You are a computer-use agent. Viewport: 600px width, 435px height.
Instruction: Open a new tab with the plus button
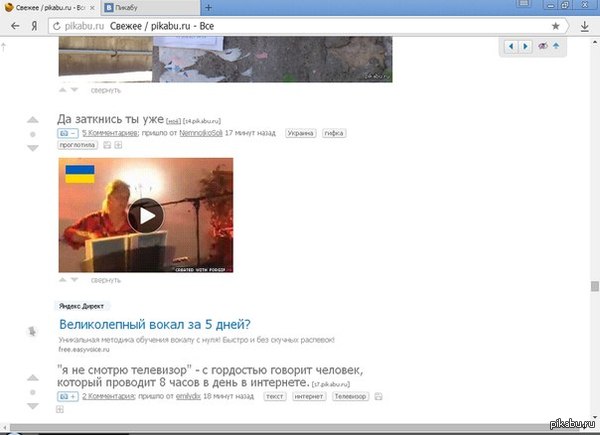pyautogui.click(x=208, y=7)
